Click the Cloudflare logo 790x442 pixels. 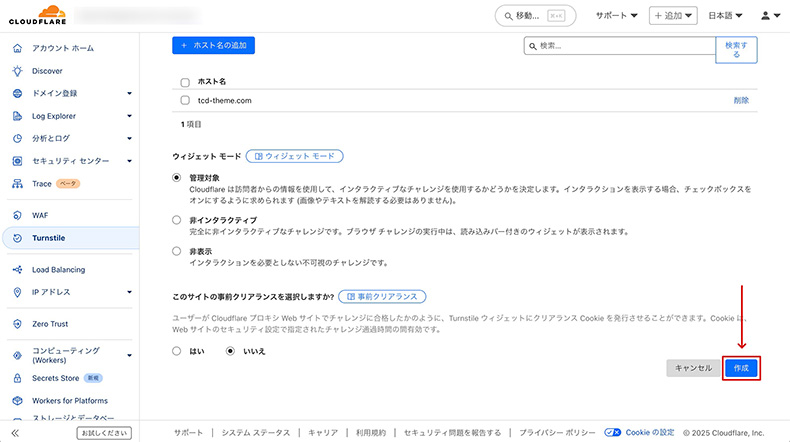(x=38, y=15)
